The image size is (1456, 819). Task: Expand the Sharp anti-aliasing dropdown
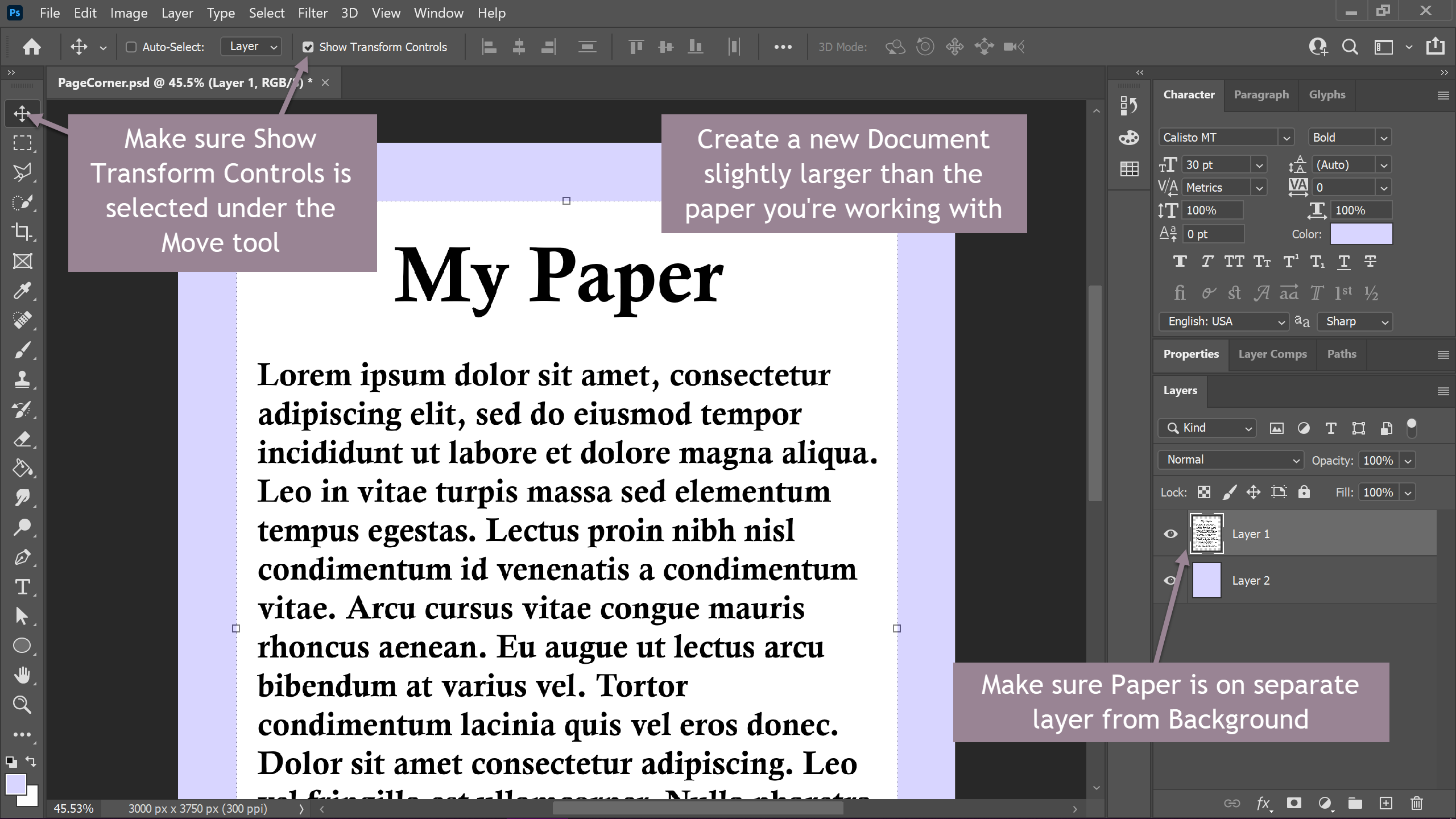pyautogui.click(x=1355, y=322)
